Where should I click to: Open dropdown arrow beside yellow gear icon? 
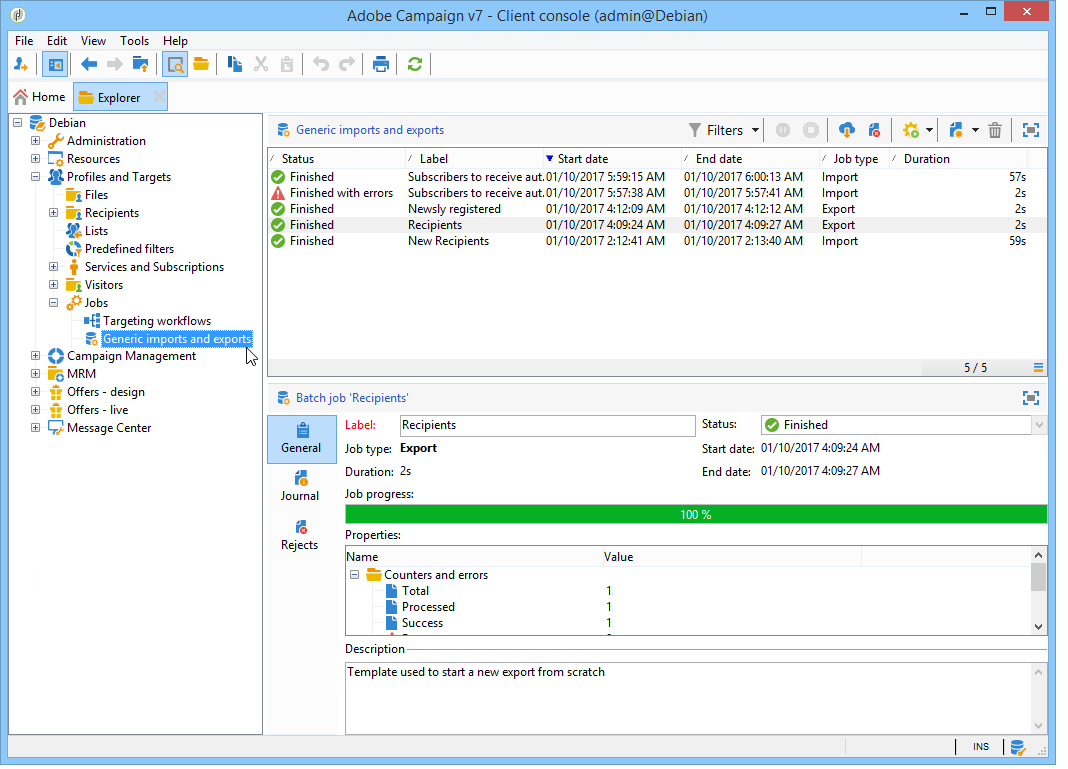coord(929,130)
